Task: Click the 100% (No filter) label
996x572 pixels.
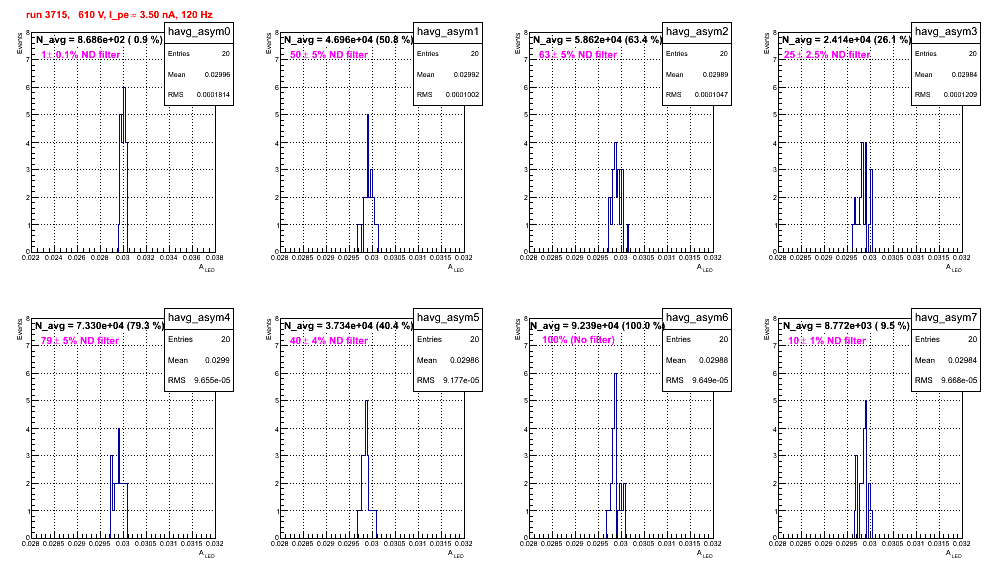Action: point(579,340)
